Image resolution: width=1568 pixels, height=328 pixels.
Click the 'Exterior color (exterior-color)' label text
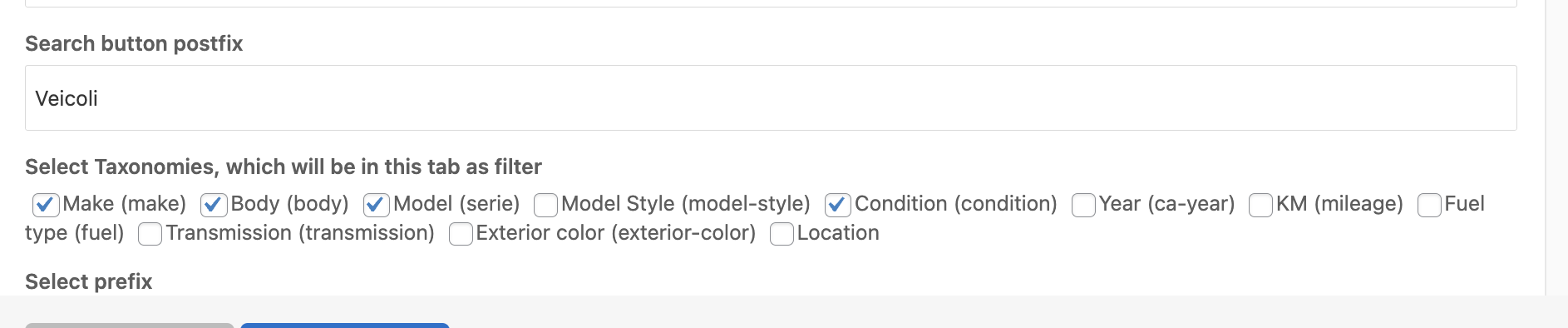[x=616, y=233]
